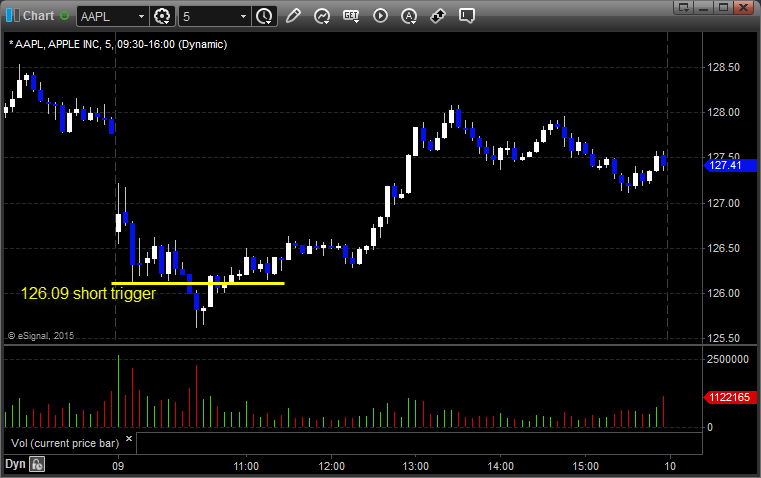Select the '126.09 short trigger' text annotation
Viewport: 761px width, 478px height.
88,294
